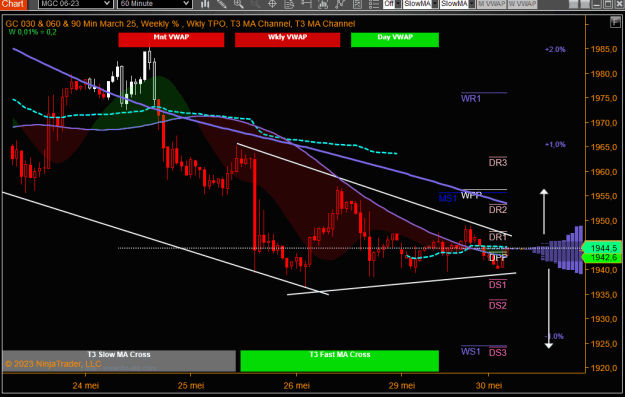This screenshot has width=625, height=397.
Task: Select the drawing tools pencil icon
Action: tap(222, 4)
